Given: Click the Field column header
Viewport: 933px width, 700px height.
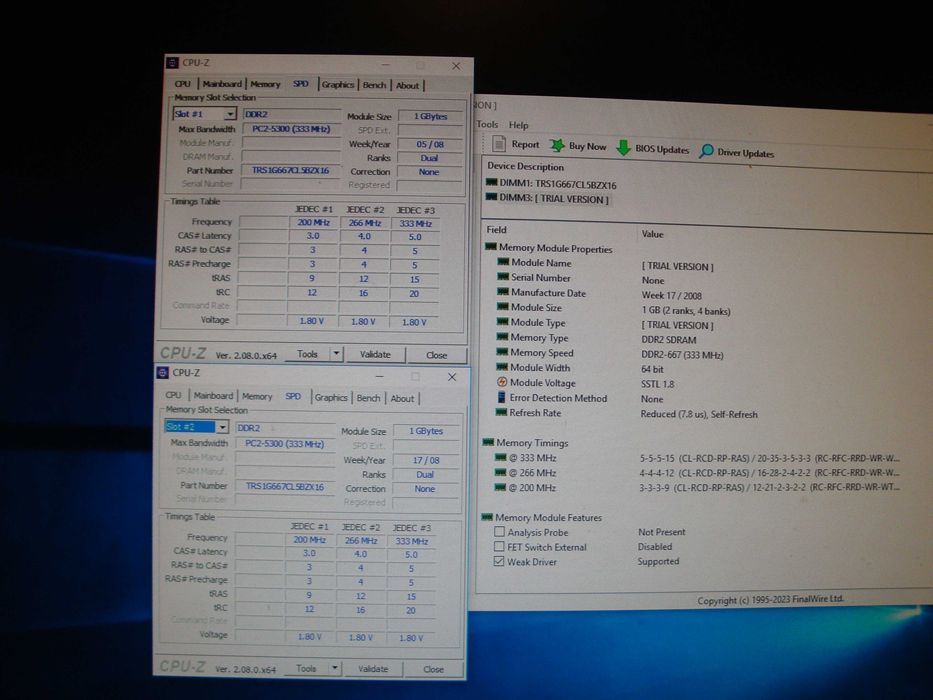Looking at the screenshot, I should [497, 230].
